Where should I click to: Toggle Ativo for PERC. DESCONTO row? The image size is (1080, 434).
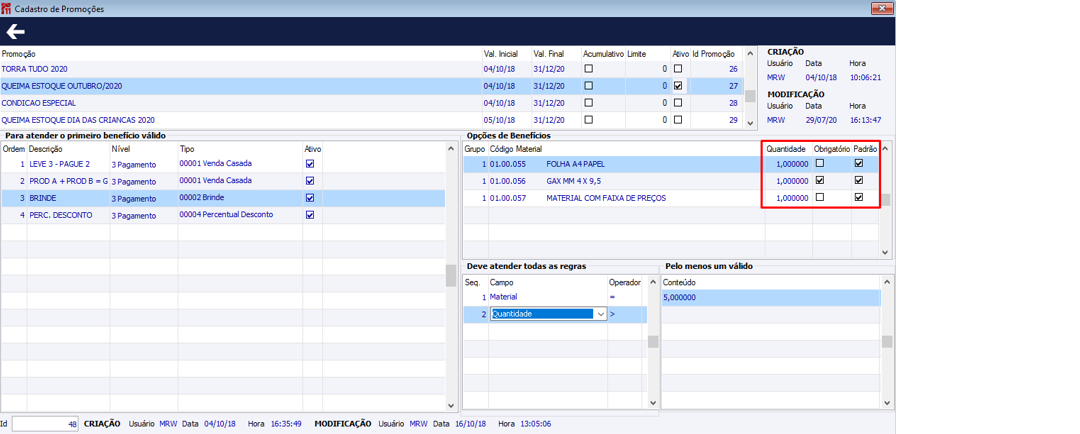(310, 214)
